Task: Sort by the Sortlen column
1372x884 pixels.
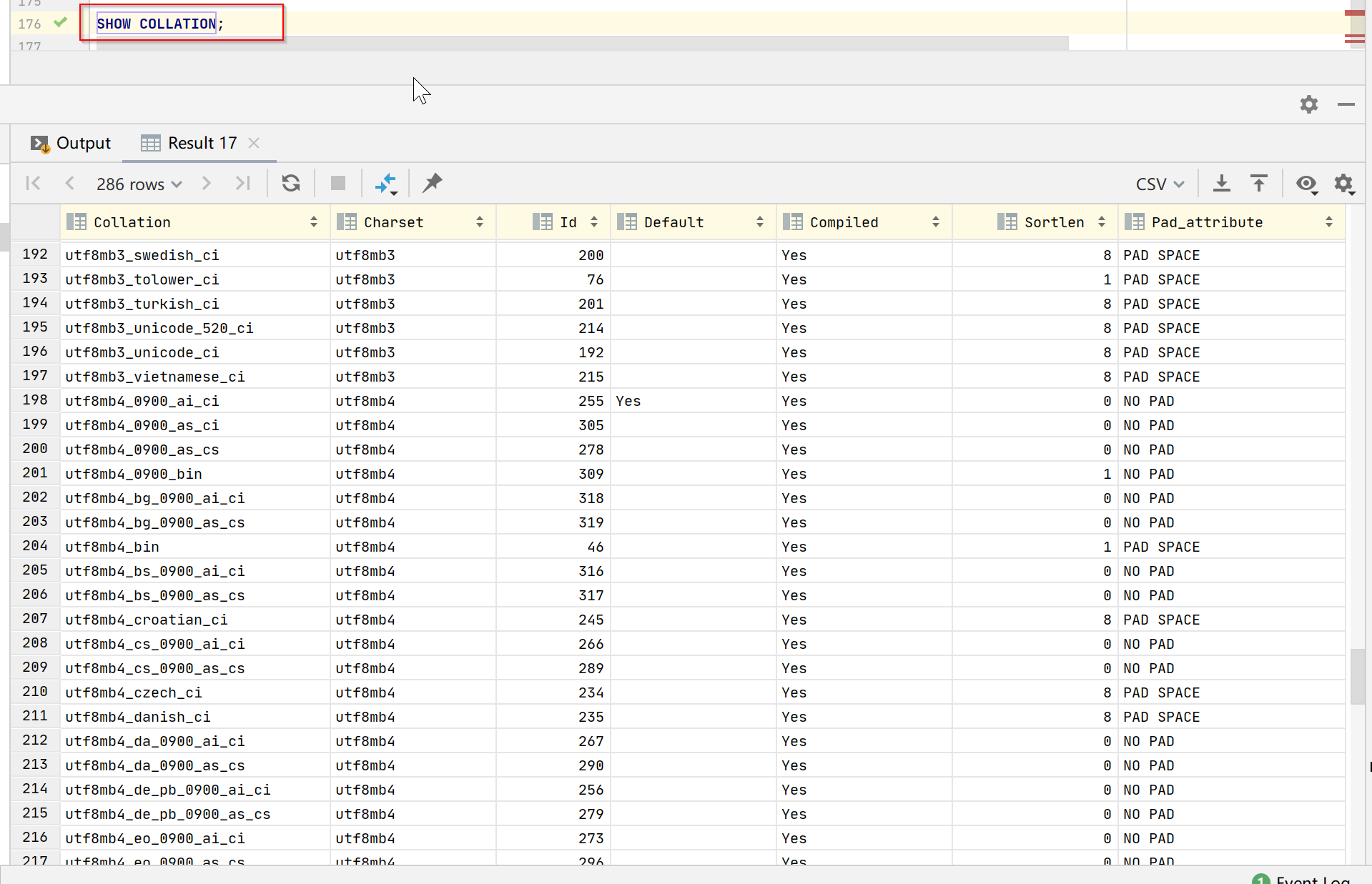Action: click(x=1035, y=222)
